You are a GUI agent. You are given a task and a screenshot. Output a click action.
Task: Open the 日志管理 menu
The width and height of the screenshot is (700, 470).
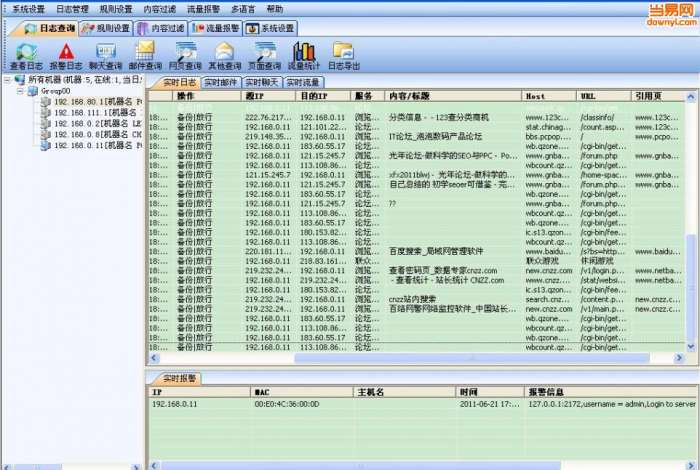point(72,9)
